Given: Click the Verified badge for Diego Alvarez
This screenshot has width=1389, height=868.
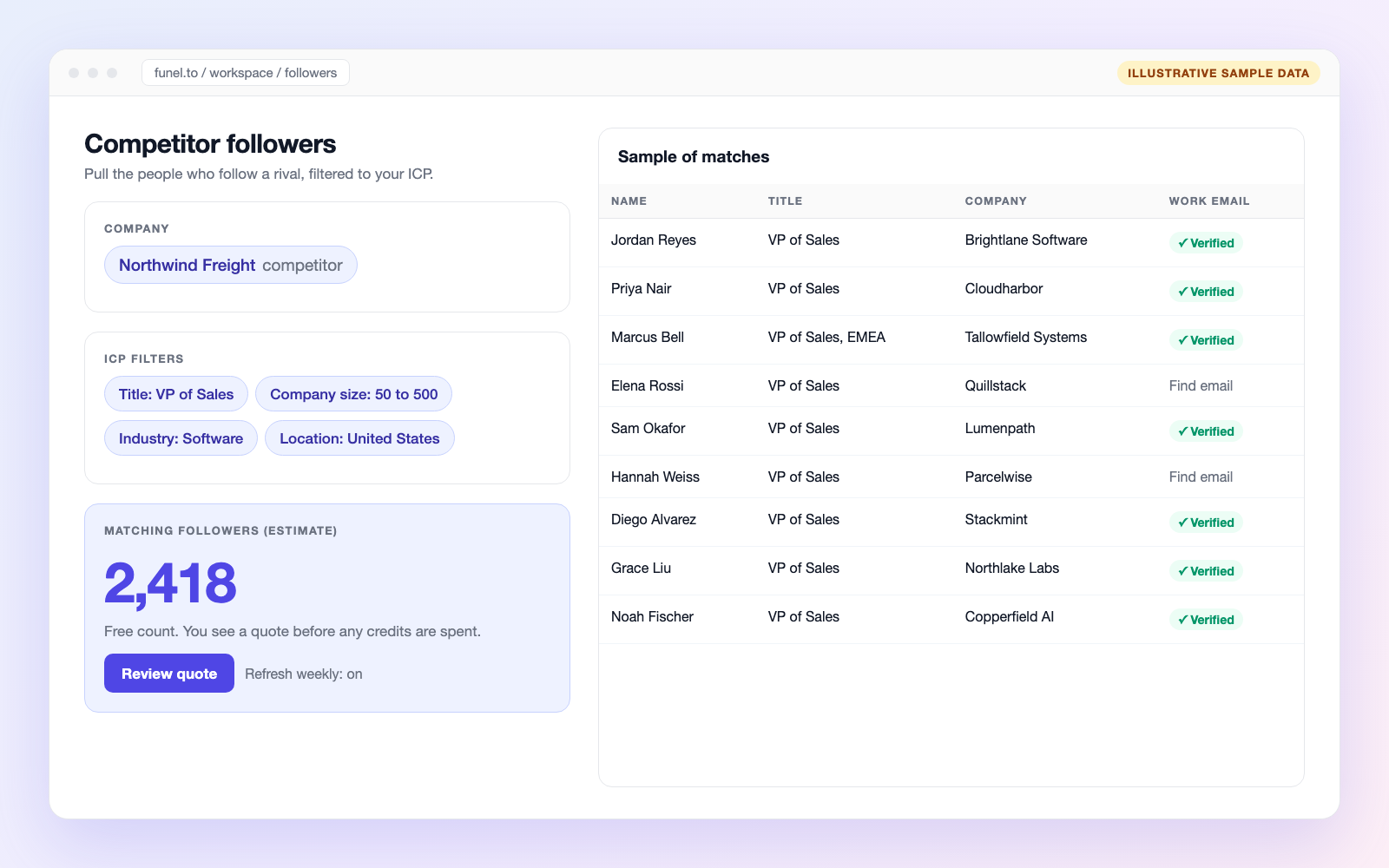Looking at the screenshot, I should (1206, 523).
